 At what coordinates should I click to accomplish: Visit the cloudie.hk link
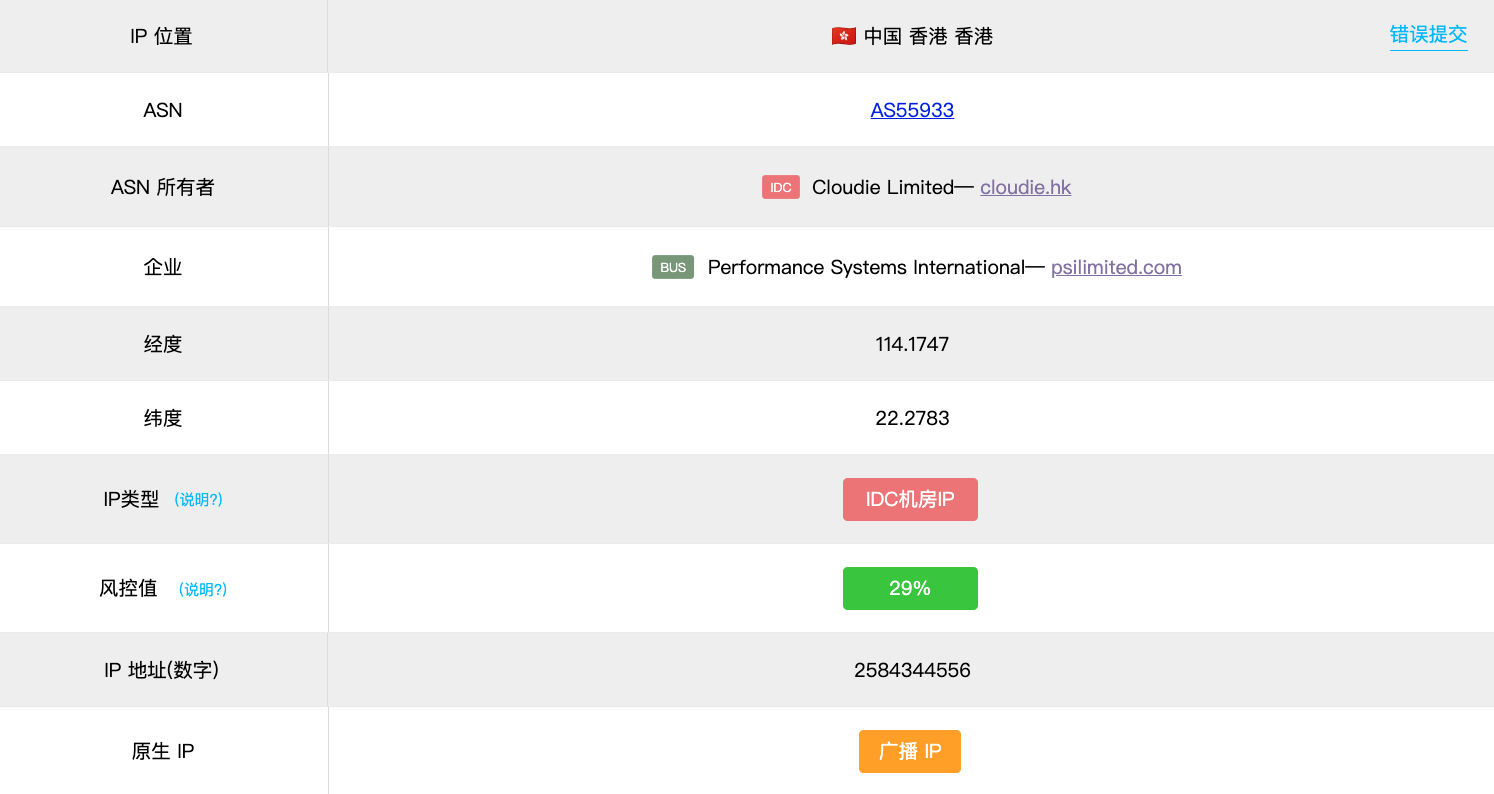coord(1025,187)
